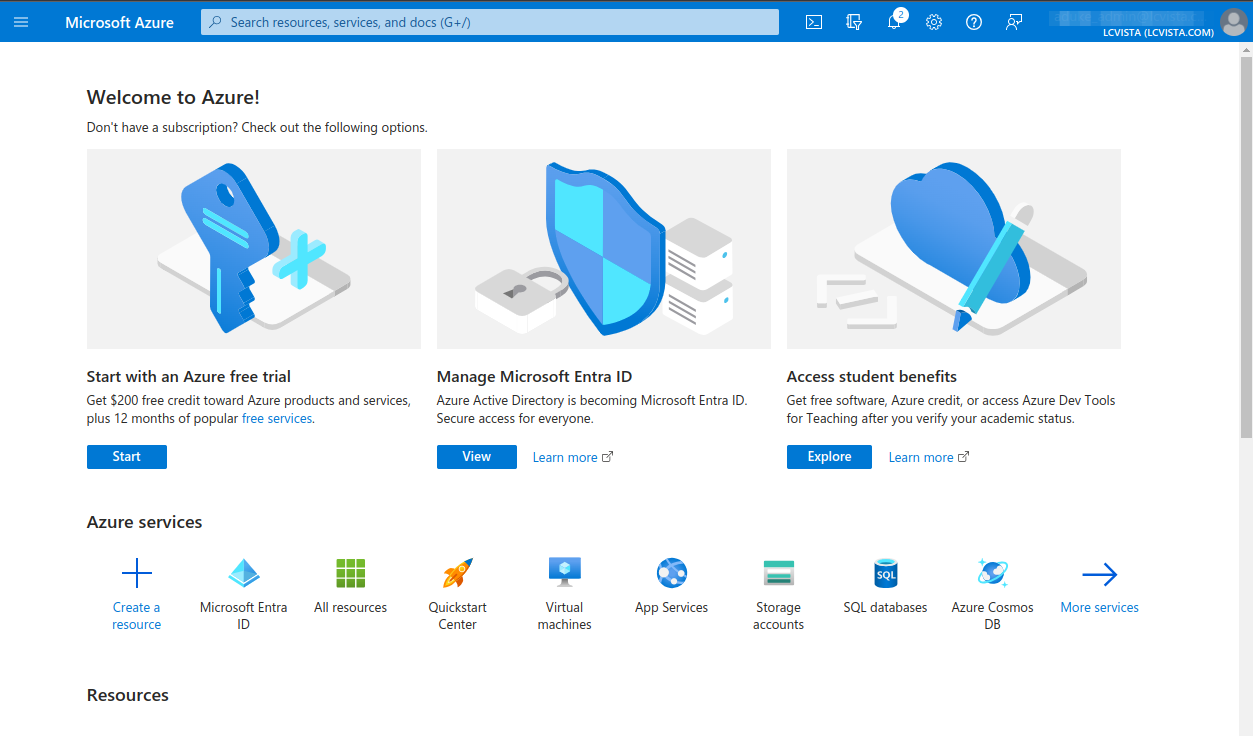This screenshot has height=736, width=1253.
Task: Click the Start free trial button
Action: [127, 457]
